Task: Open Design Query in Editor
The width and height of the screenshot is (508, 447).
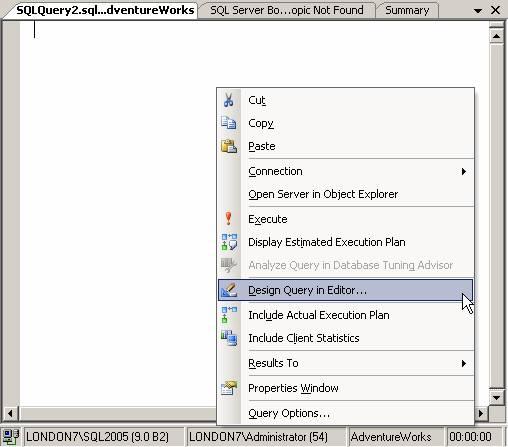Action: click(345, 290)
